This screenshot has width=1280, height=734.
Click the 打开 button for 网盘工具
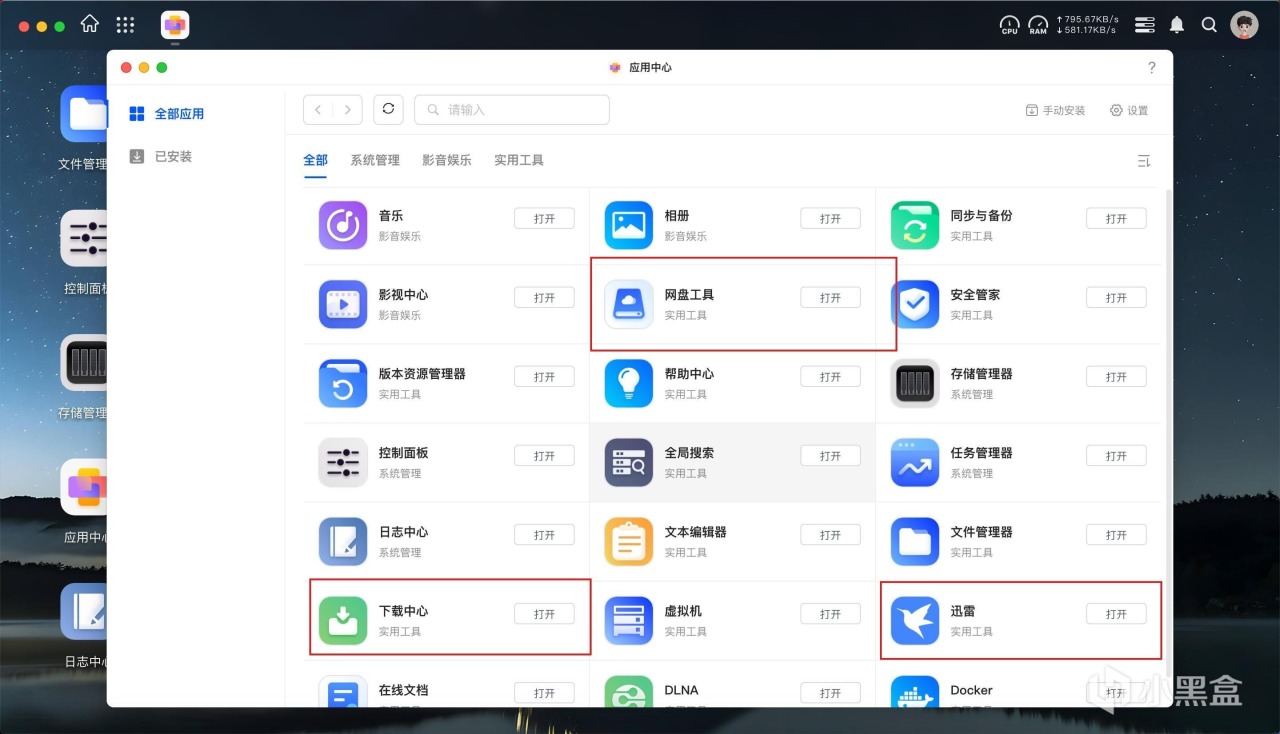[x=830, y=298]
